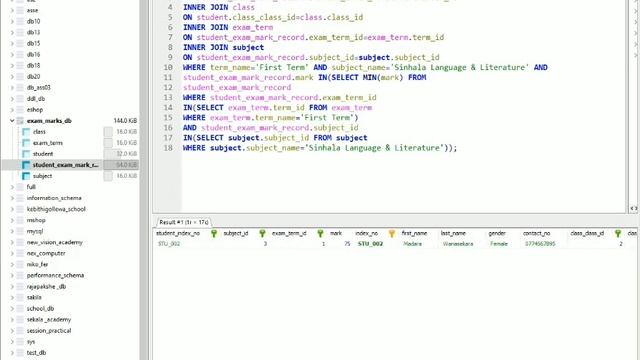This screenshot has width=640, height=360.
Task: Select the session_practical database in the tree
Action: click(x=49, y=330)
